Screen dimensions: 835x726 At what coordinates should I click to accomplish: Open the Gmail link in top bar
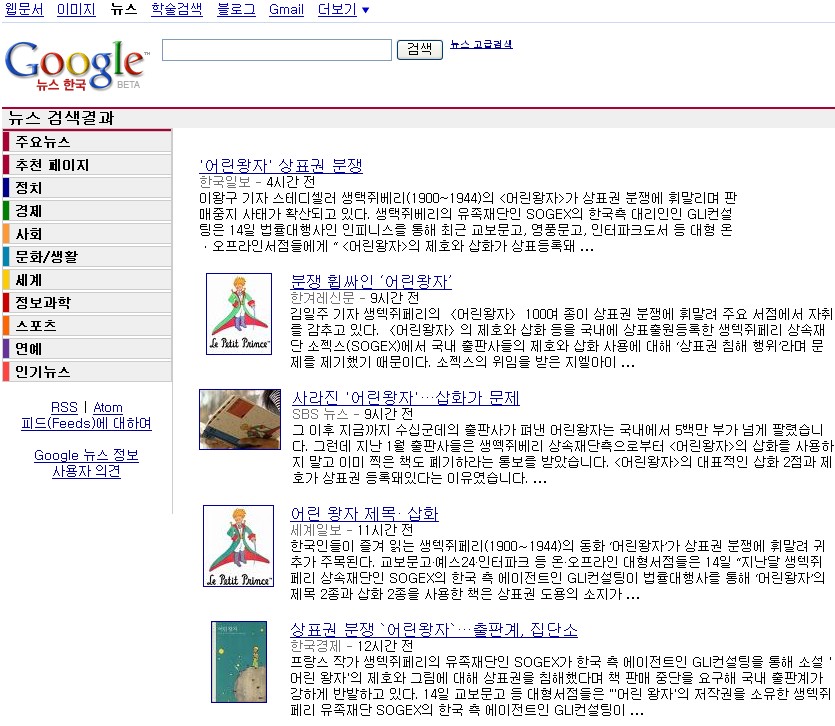(x=286, y=10)
